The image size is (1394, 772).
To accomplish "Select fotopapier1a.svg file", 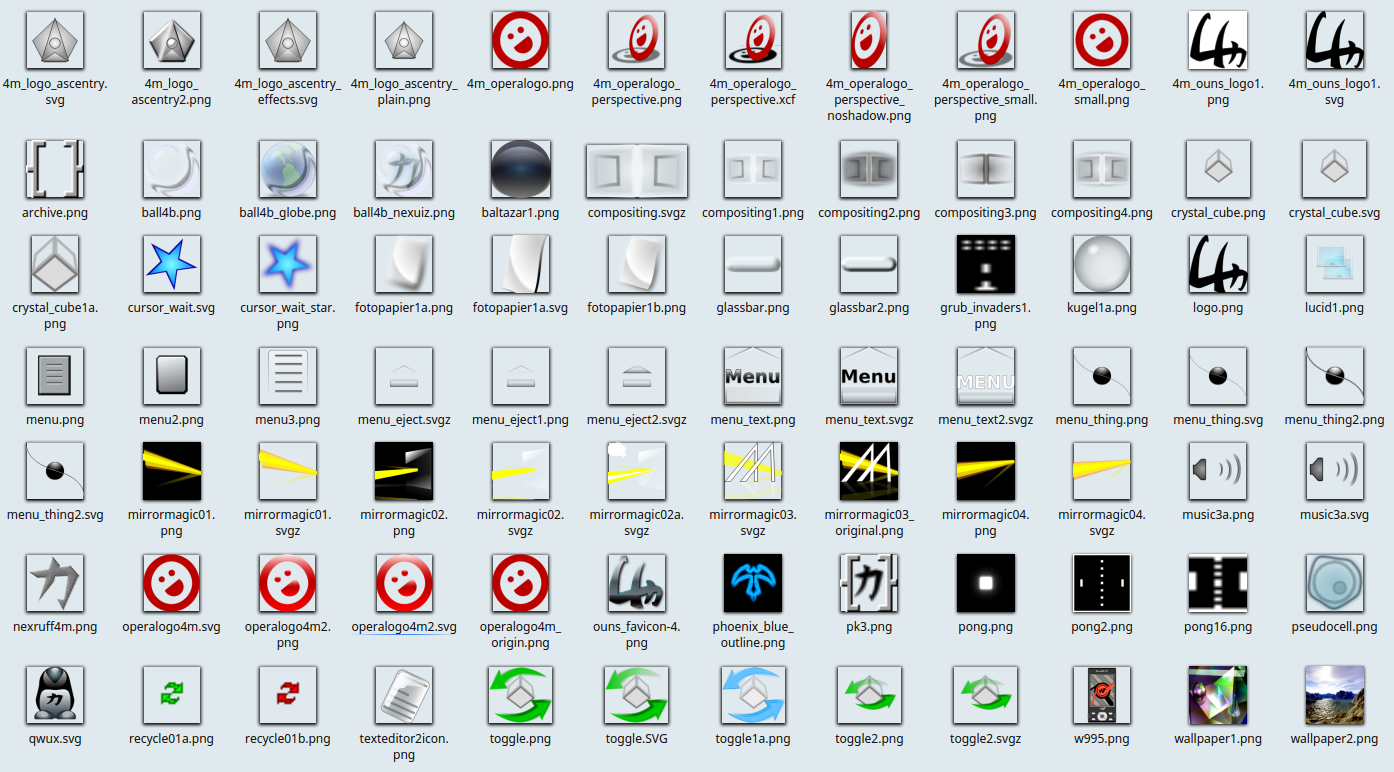I will [x=520, y=264].
